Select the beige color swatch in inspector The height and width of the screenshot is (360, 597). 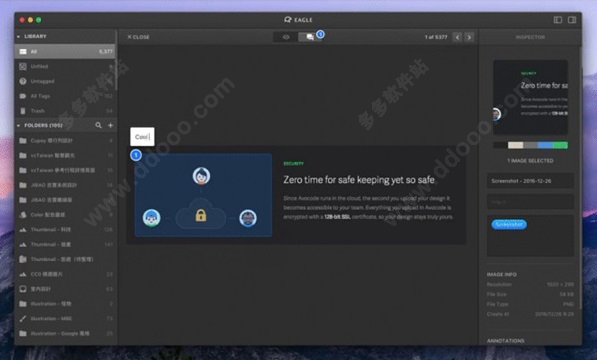[516, 145]
